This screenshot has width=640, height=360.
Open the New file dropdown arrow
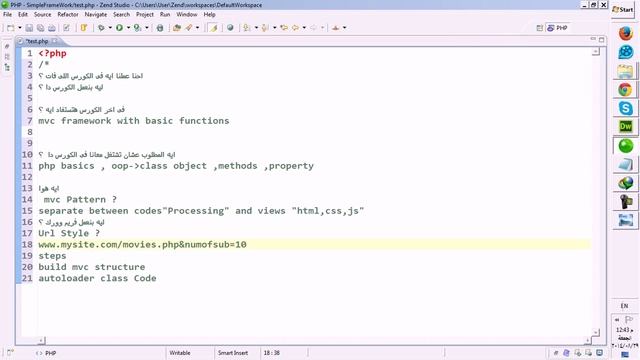(x=19, y=28)
